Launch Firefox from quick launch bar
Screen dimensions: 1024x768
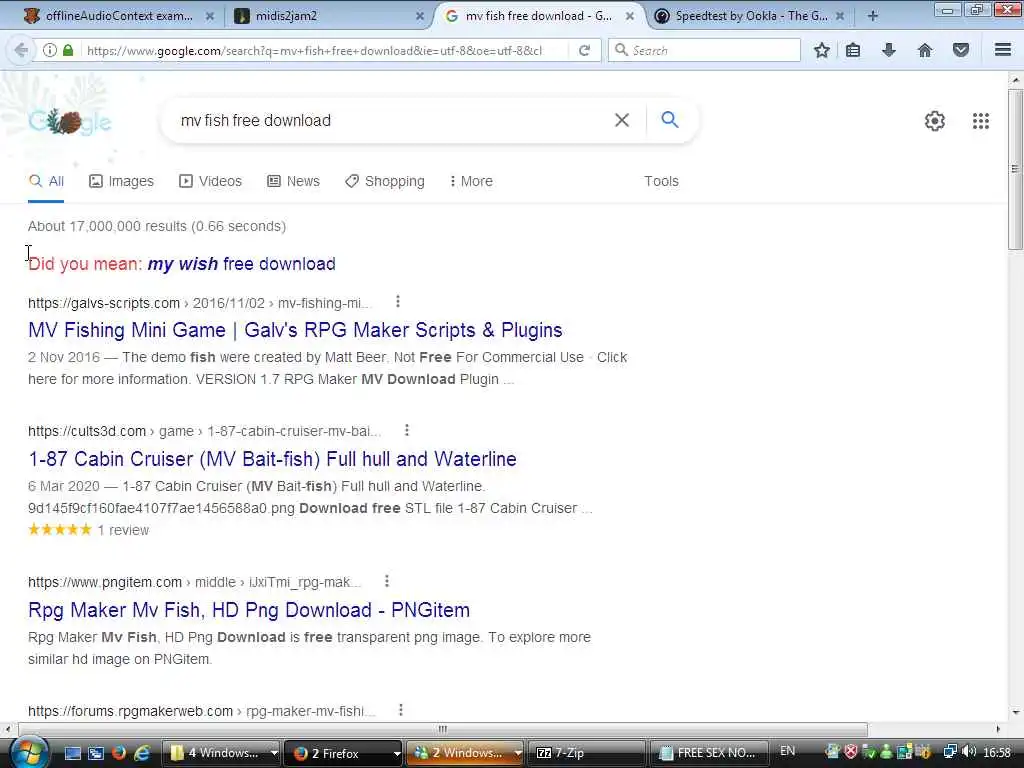coord(118,753)
